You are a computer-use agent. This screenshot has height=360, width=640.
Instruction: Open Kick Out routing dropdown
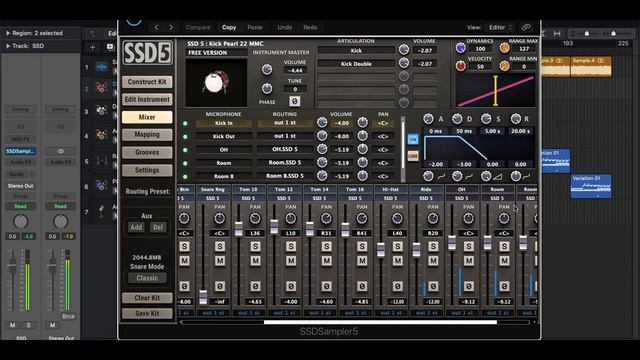[285, 136]
